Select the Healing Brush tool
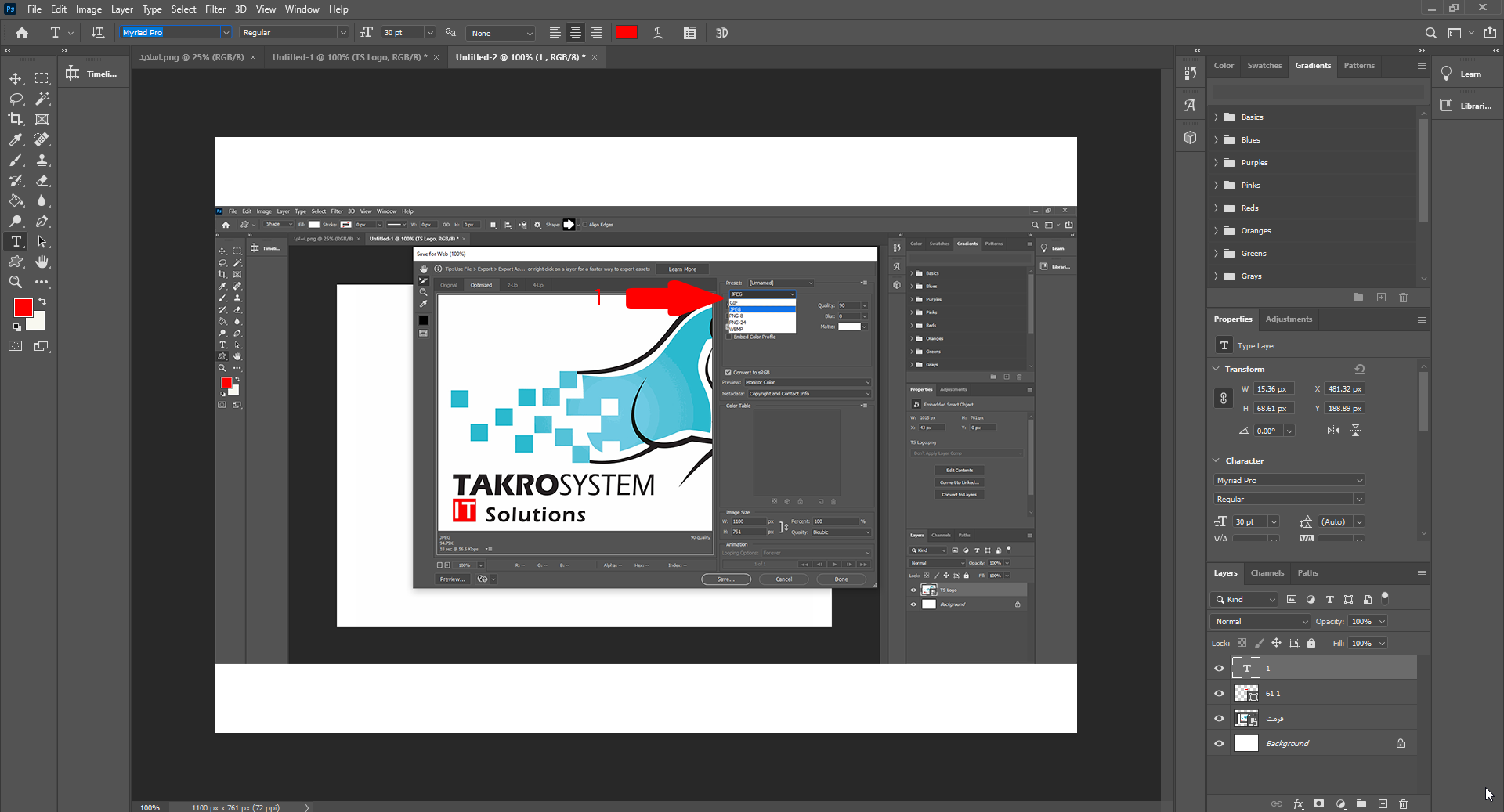The height and width of the screenshot is (812, 1504). point(42,139)
